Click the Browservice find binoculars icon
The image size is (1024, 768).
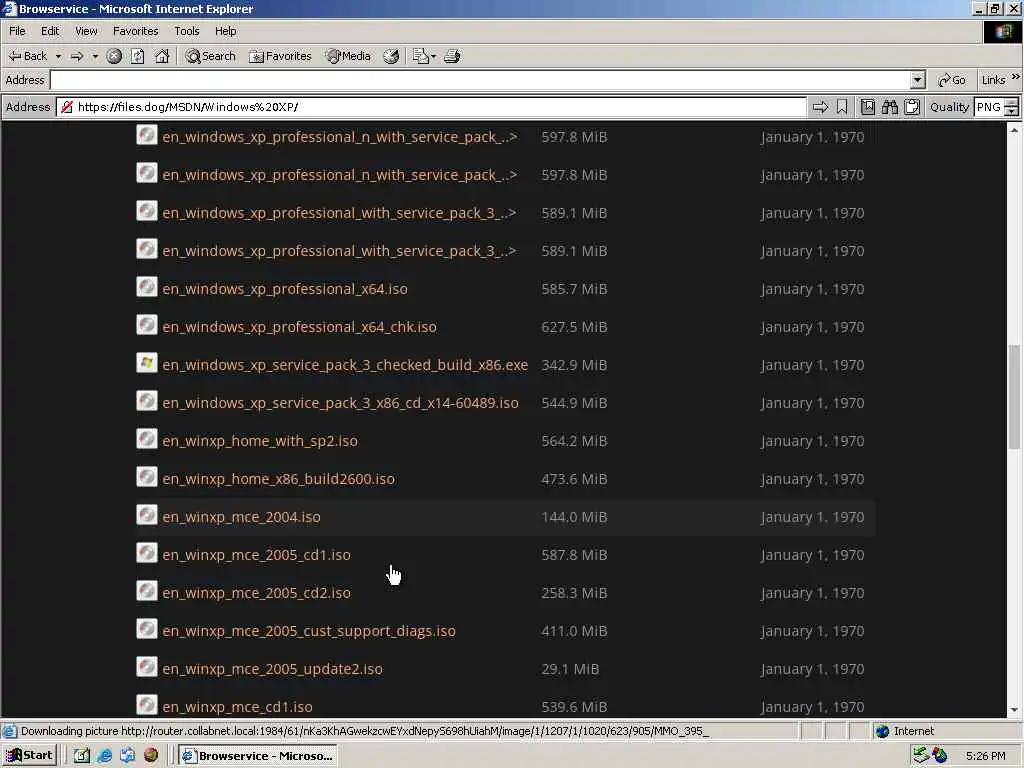pyautogui.click(x=889, y=107)
